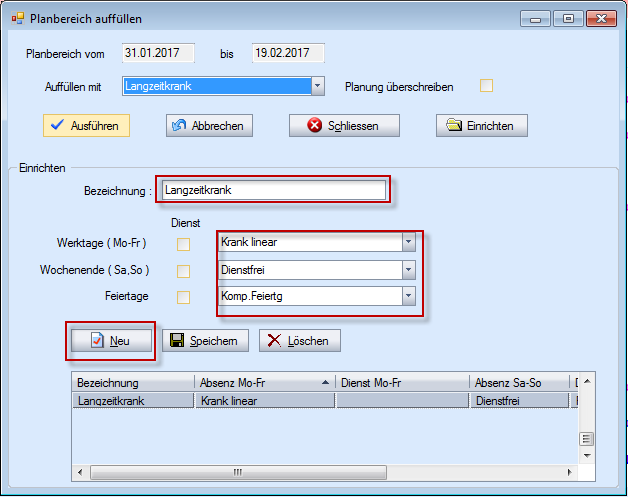Click the Bezeichnung text field
The width and height of the screenshot is (628, 497).
pos(274,190)
